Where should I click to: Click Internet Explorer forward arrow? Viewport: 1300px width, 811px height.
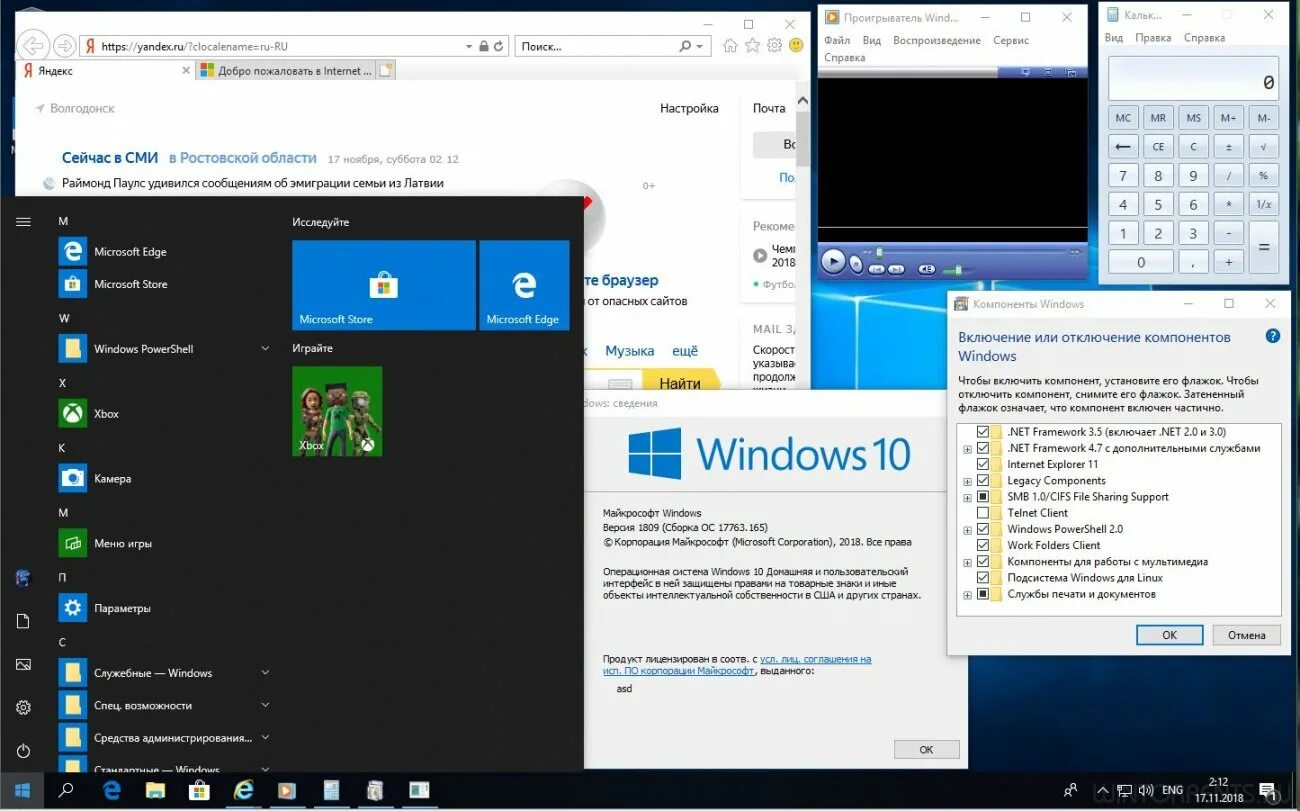[64, 45]
